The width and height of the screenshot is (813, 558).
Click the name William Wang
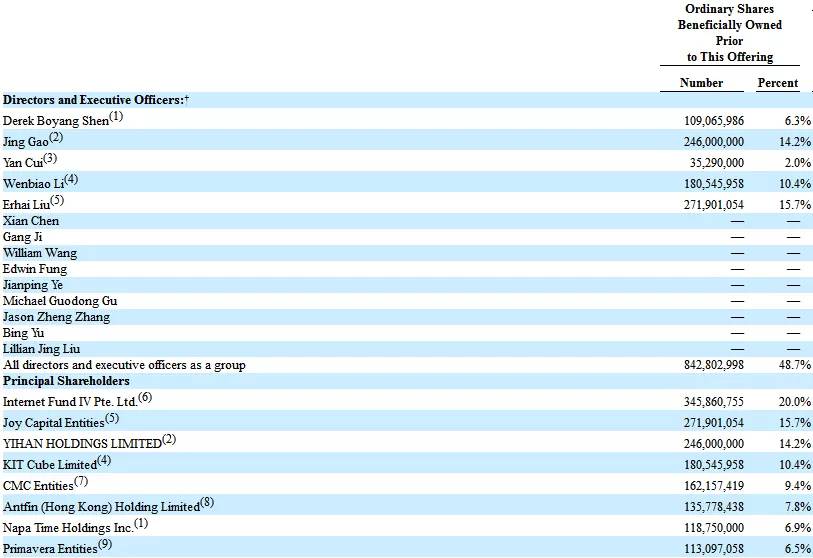pos(39,253)
